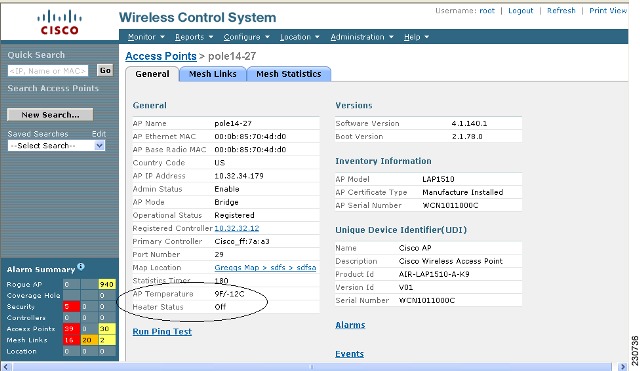640x371 pixels.
Task: Expand the Configure menu
Action: (246, 37)
